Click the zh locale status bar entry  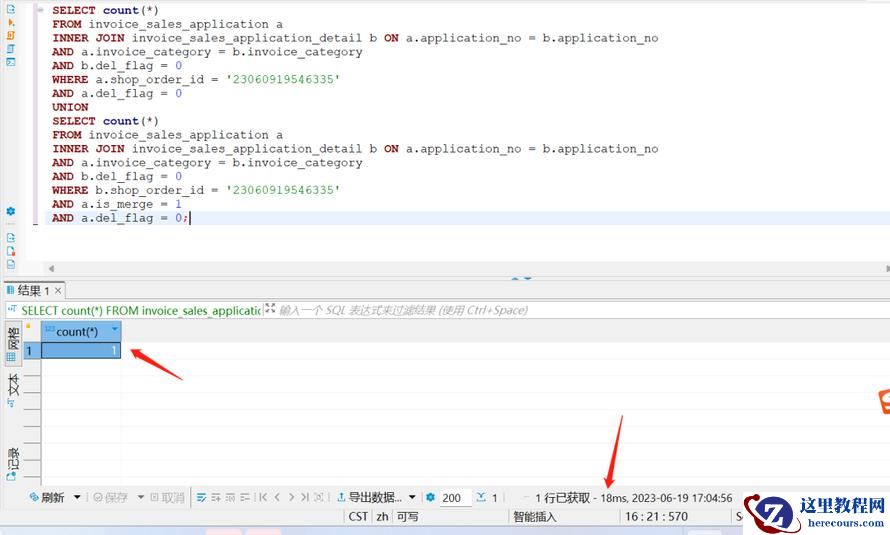click(x=383, y=517)
